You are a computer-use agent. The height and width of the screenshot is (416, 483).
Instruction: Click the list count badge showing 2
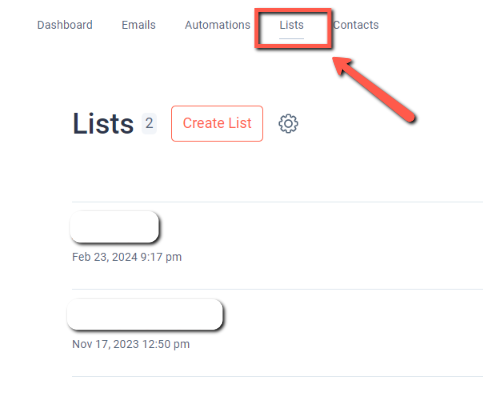(149, 124)
